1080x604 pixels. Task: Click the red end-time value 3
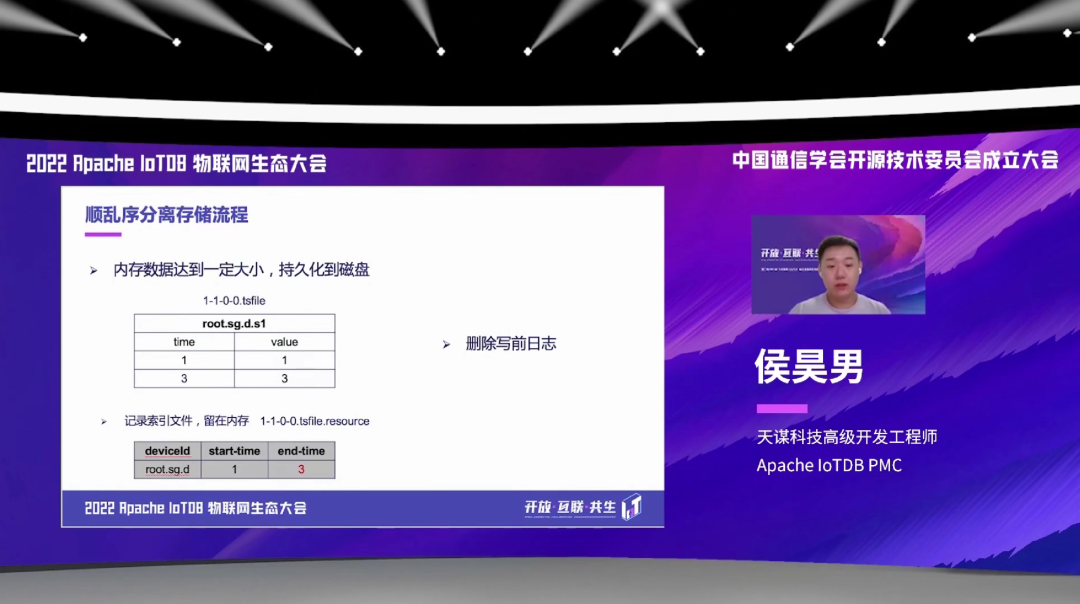301,469
